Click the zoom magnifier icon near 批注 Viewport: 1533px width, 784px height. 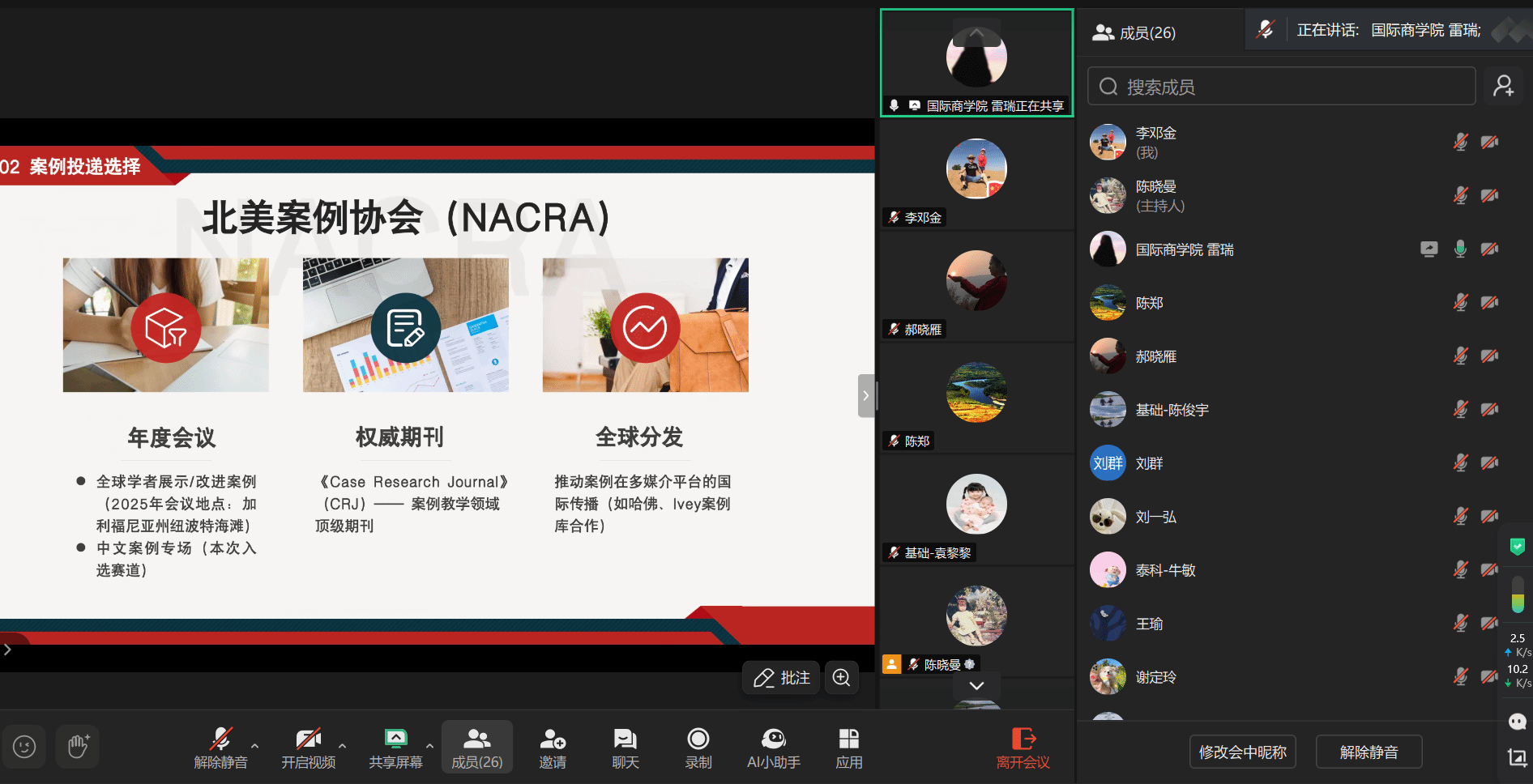841,677
